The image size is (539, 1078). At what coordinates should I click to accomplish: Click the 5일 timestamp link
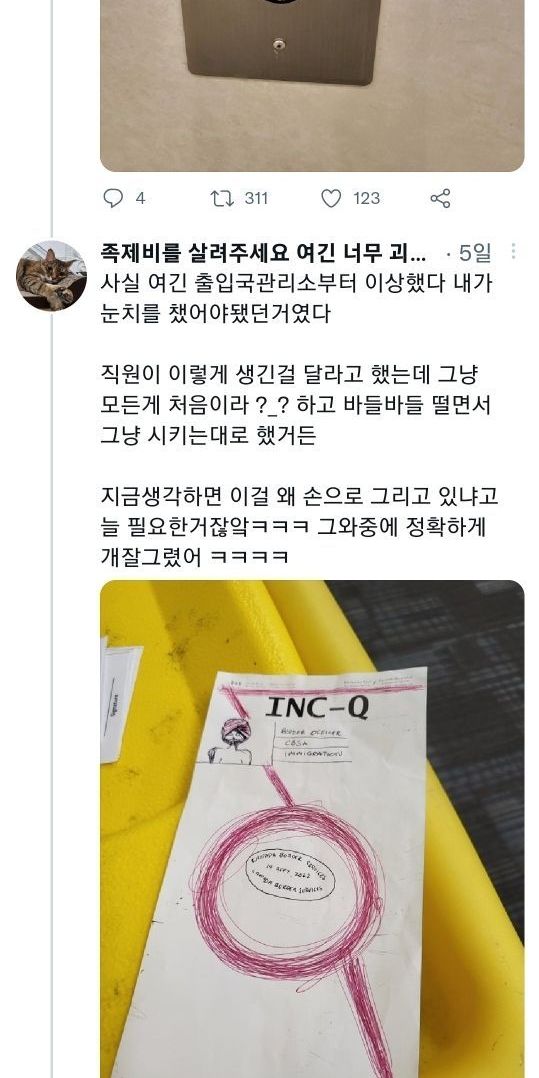click(x=474, y=254)
